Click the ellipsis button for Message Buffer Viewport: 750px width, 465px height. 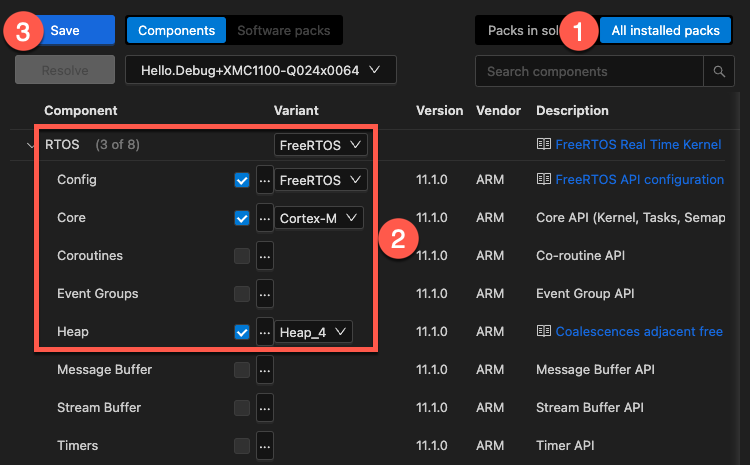(264, 370)
